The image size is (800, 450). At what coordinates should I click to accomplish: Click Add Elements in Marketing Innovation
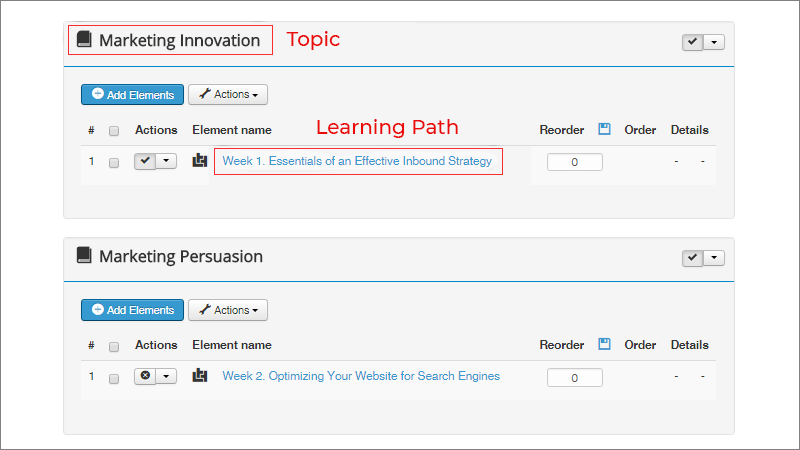133,94
